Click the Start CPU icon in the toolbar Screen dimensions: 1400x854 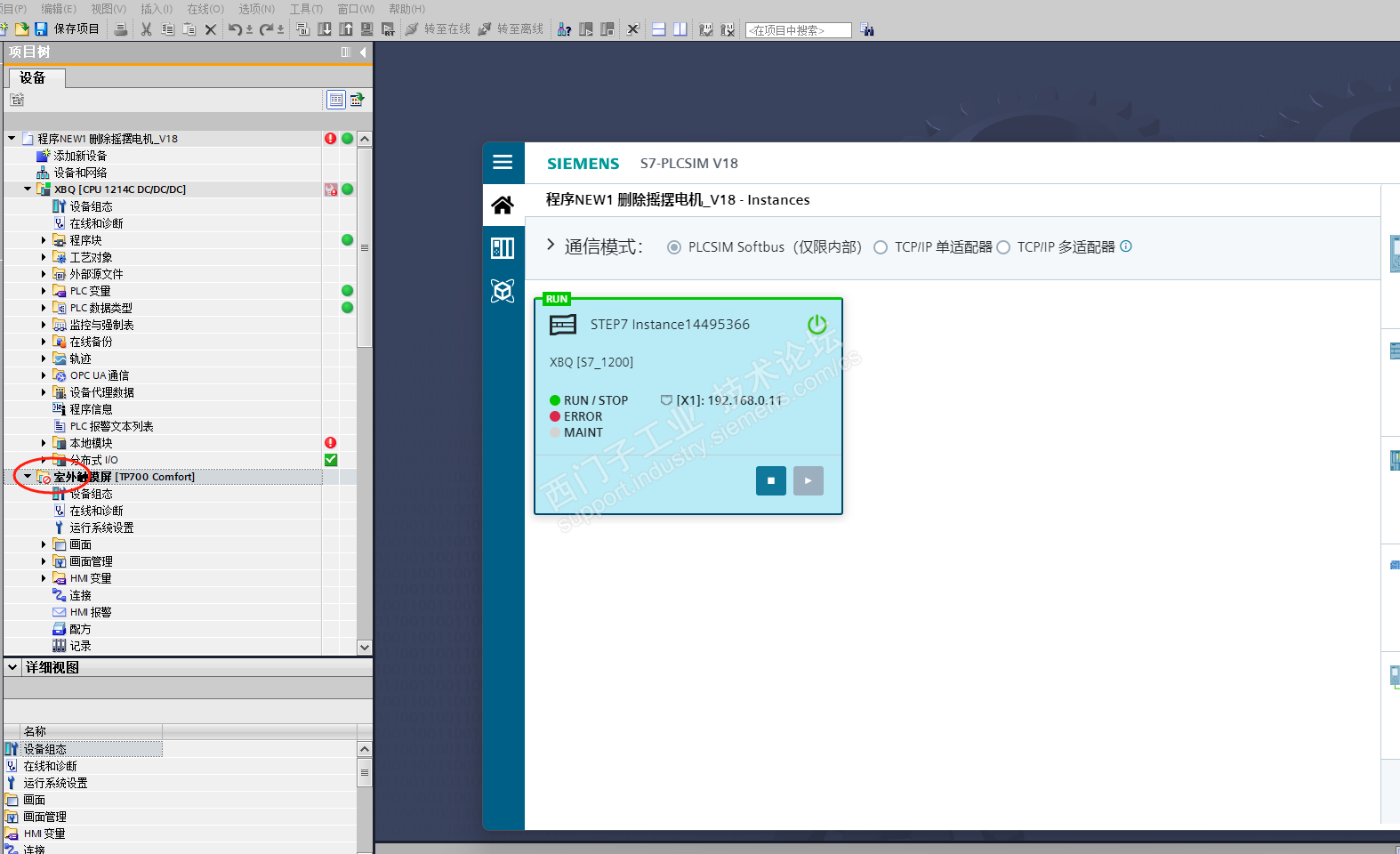coord(585,29)
